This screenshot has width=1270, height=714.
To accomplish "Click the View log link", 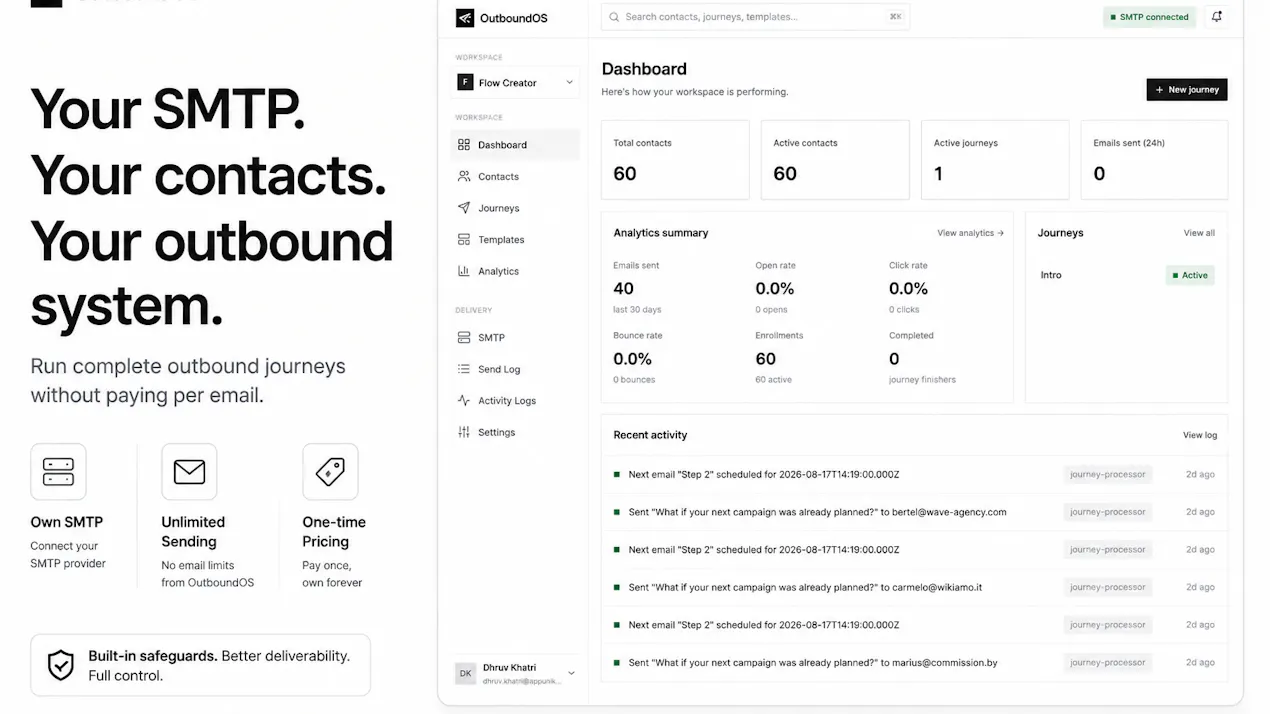I will (1200, 435).
